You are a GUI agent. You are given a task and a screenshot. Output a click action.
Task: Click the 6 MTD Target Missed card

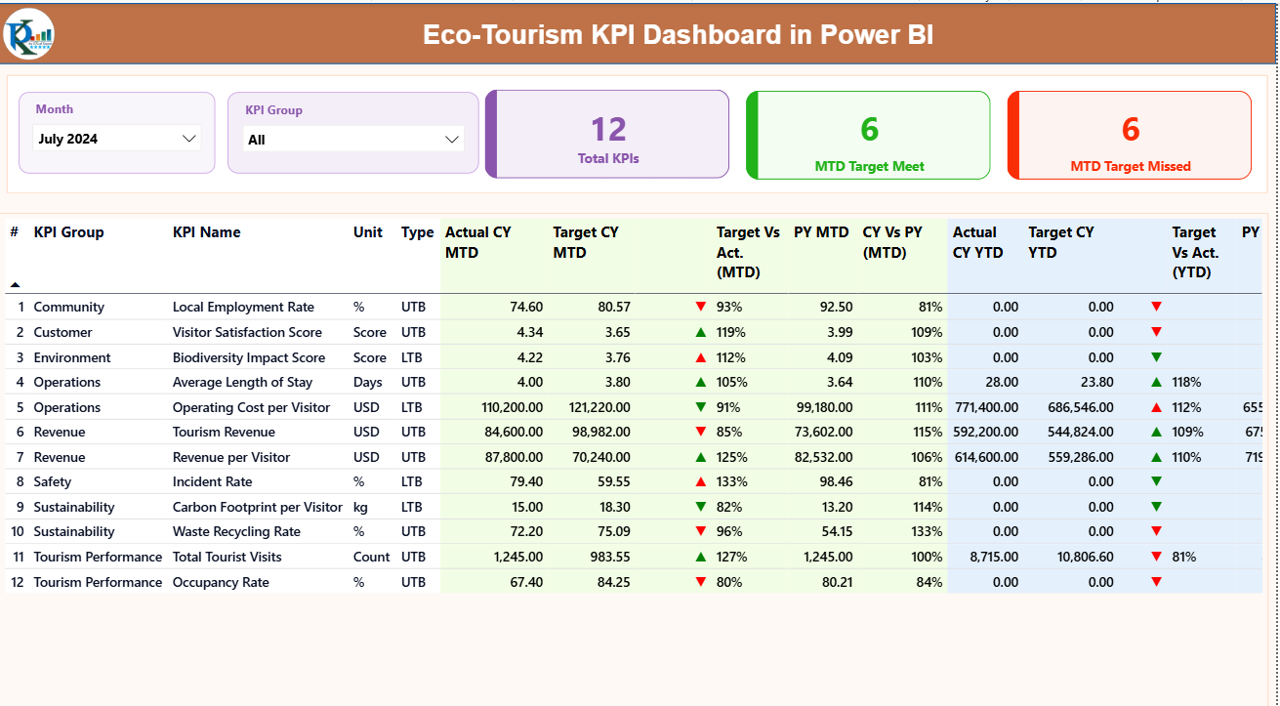tap(1129, 134)
